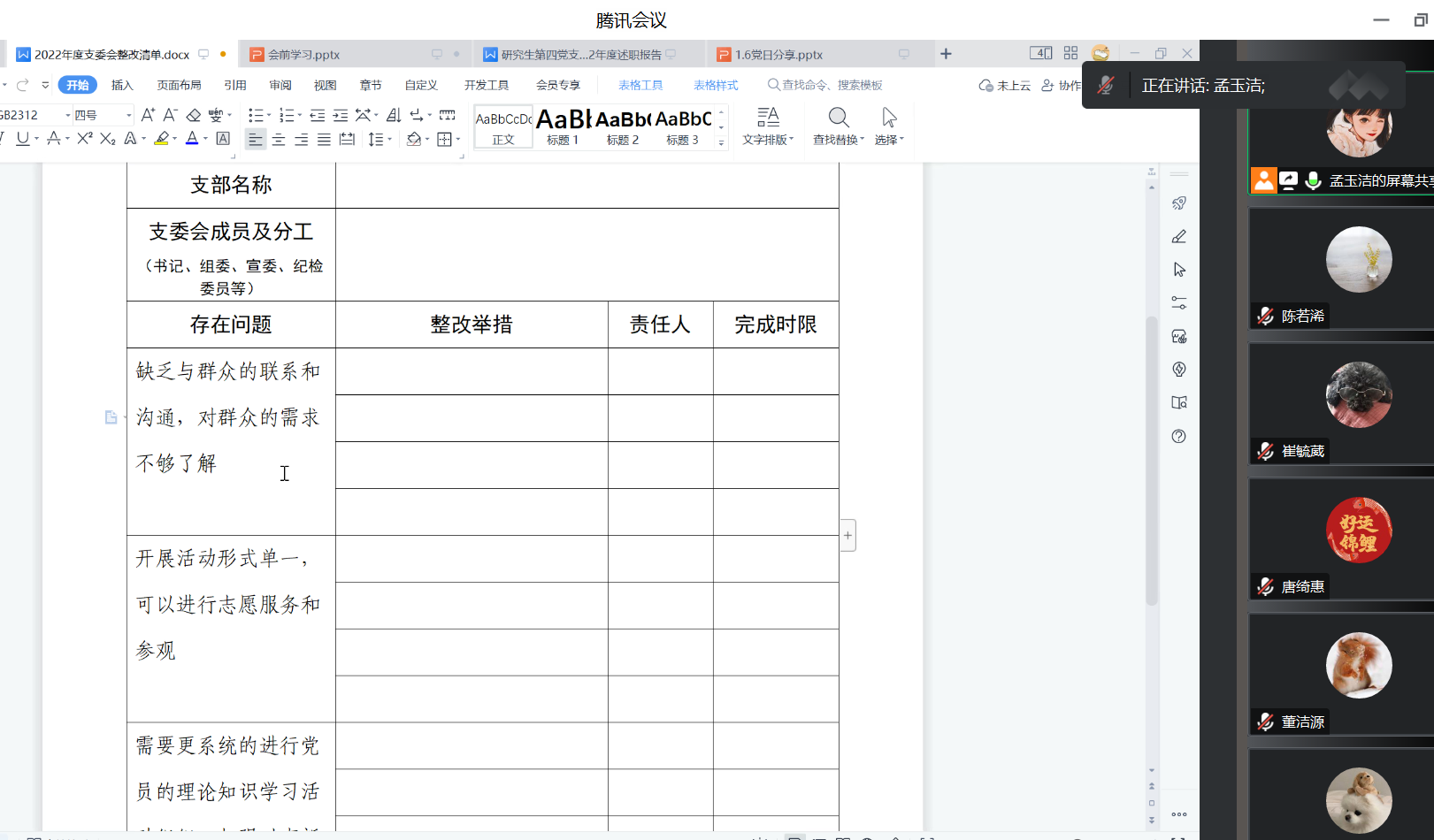Viewport: 1434px width, 840px height.
Task: Toggle the character border button
Action: (223, 138)
